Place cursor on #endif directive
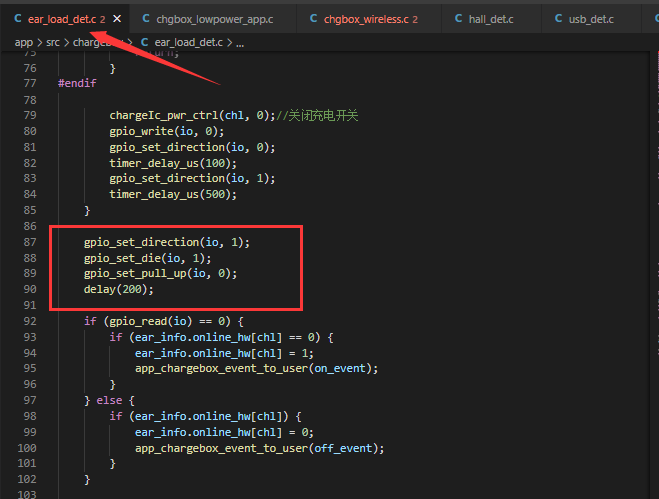Screen dimensions: 659x499 (x=77, y=83)
